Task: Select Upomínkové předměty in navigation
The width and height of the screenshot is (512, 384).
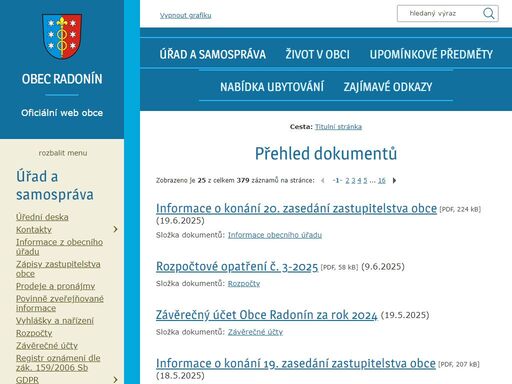Action: 431,54
